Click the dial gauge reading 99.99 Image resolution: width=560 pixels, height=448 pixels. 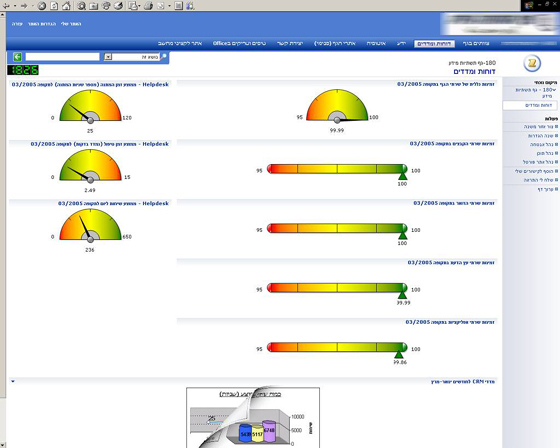coord(337,106)
